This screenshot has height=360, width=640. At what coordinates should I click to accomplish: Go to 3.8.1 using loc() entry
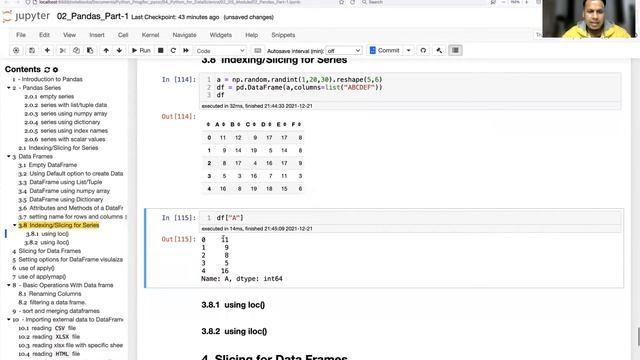(47, 233)
